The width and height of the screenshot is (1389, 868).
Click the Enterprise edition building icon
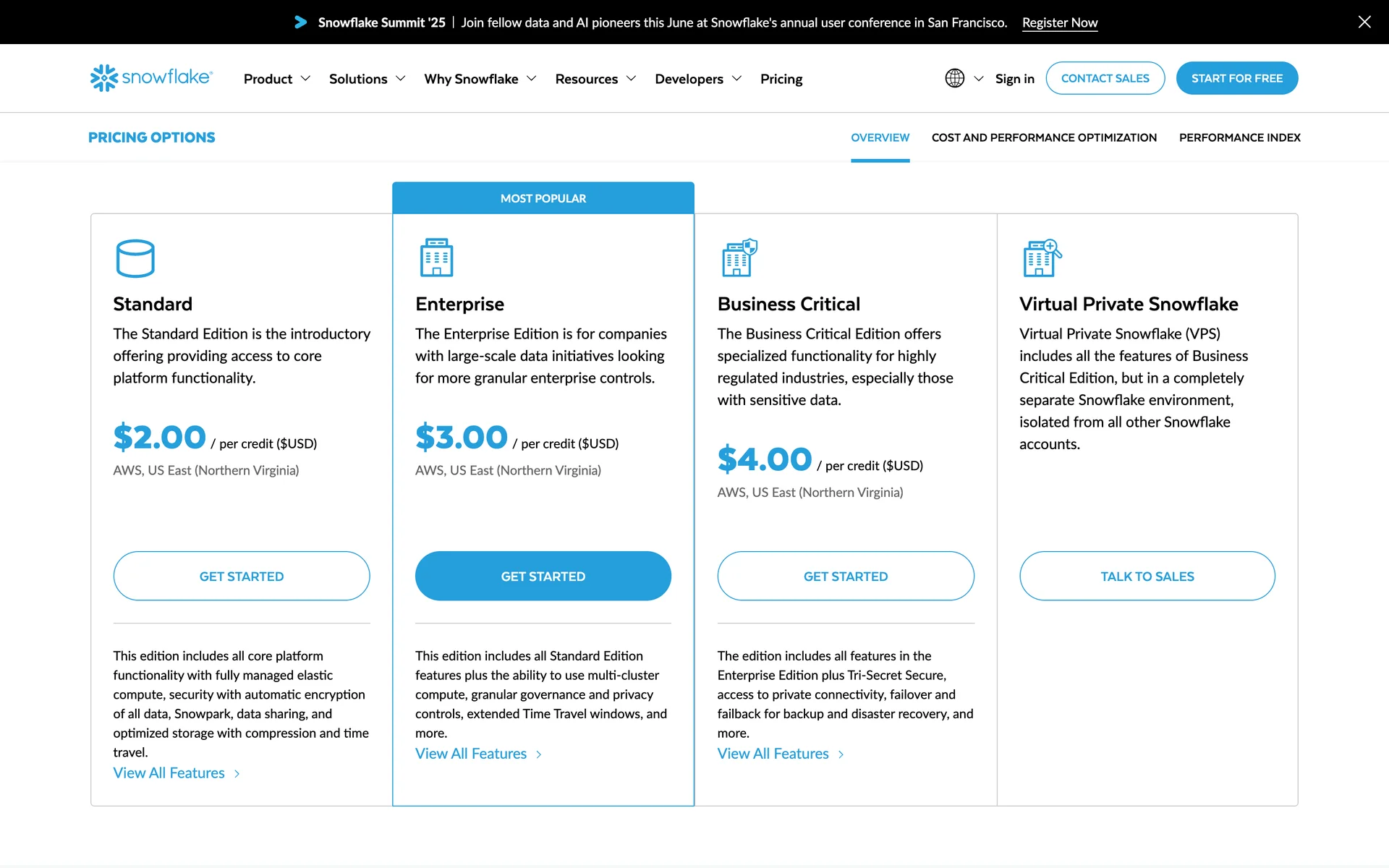tap(436, 258)
